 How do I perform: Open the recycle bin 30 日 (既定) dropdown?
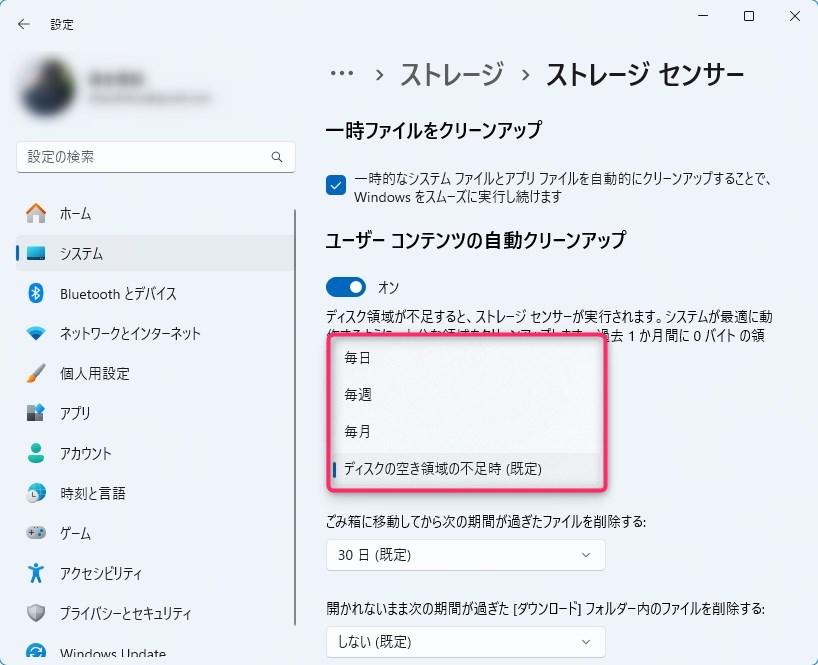[x=465, y=554]
